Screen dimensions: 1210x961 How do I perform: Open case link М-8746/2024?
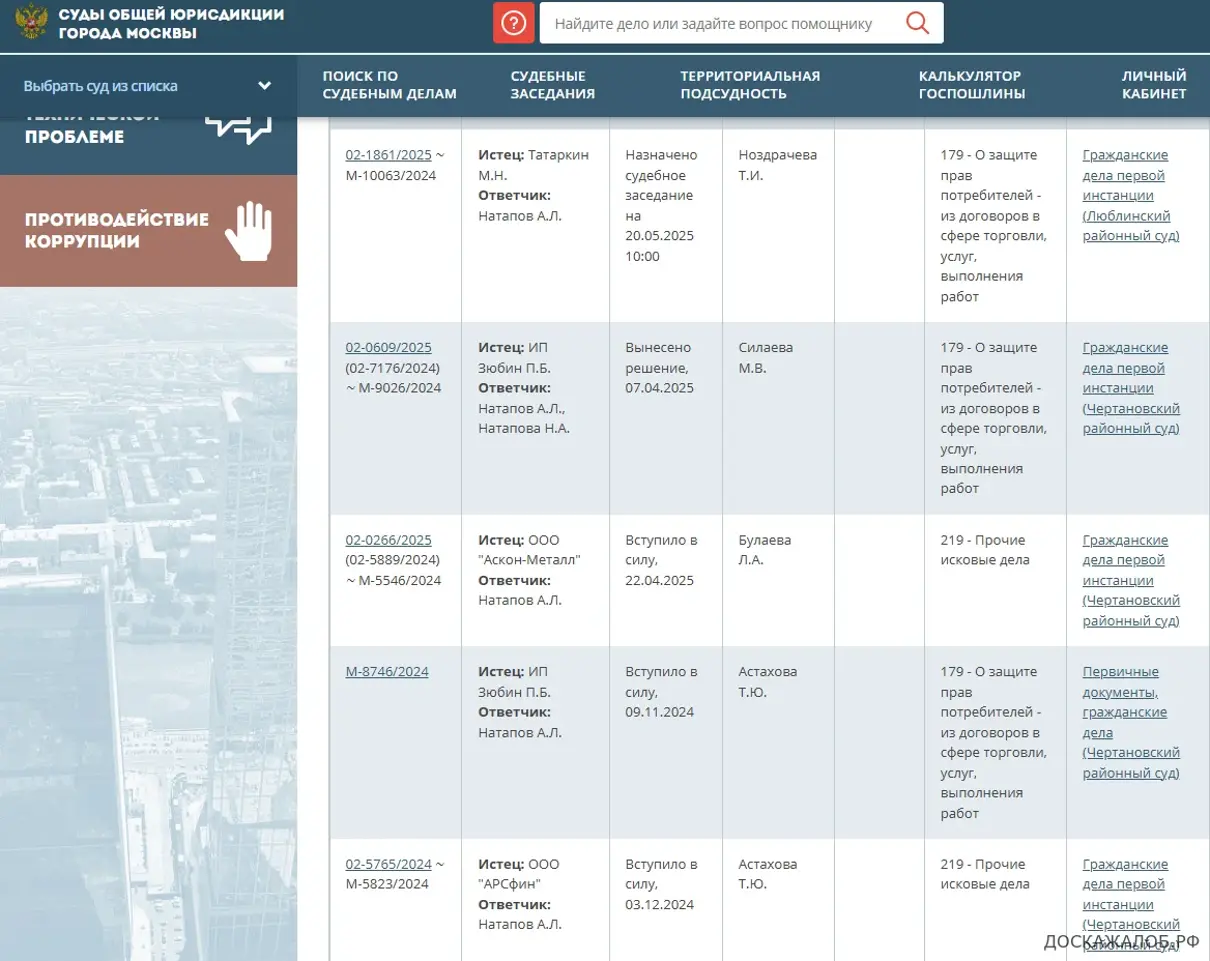point(387,672)
